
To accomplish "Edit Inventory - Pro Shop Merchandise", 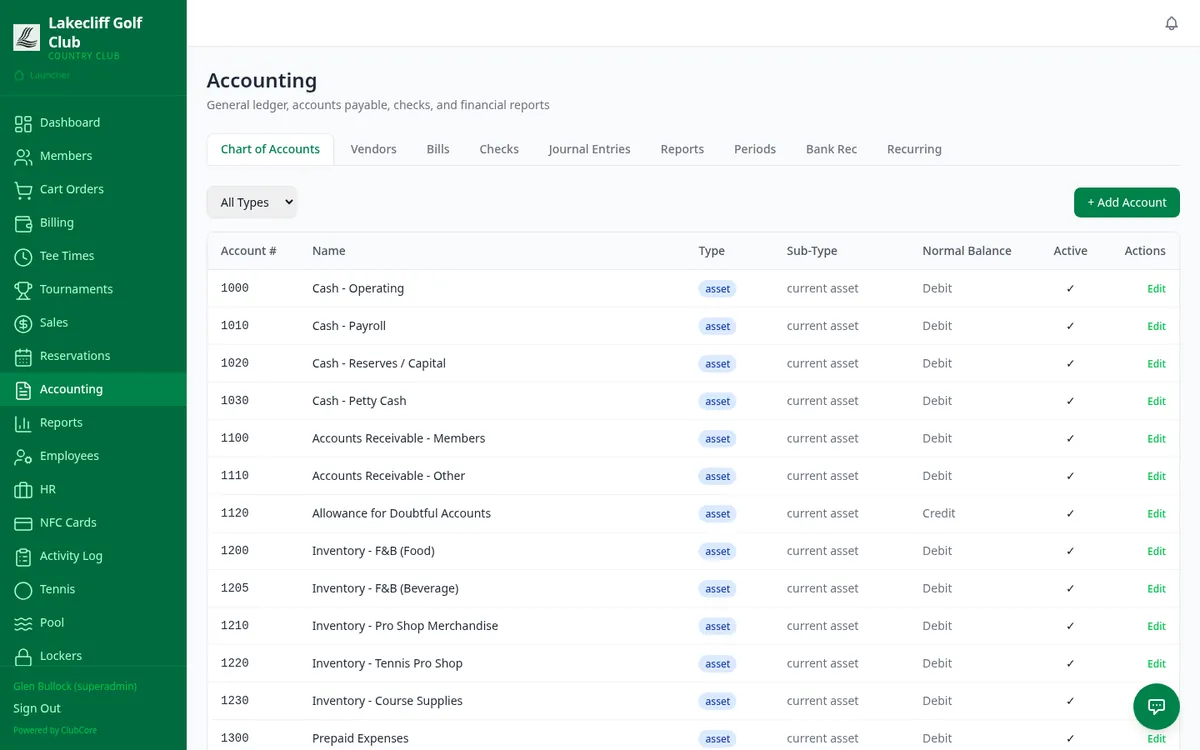I will coord(1156,626).
